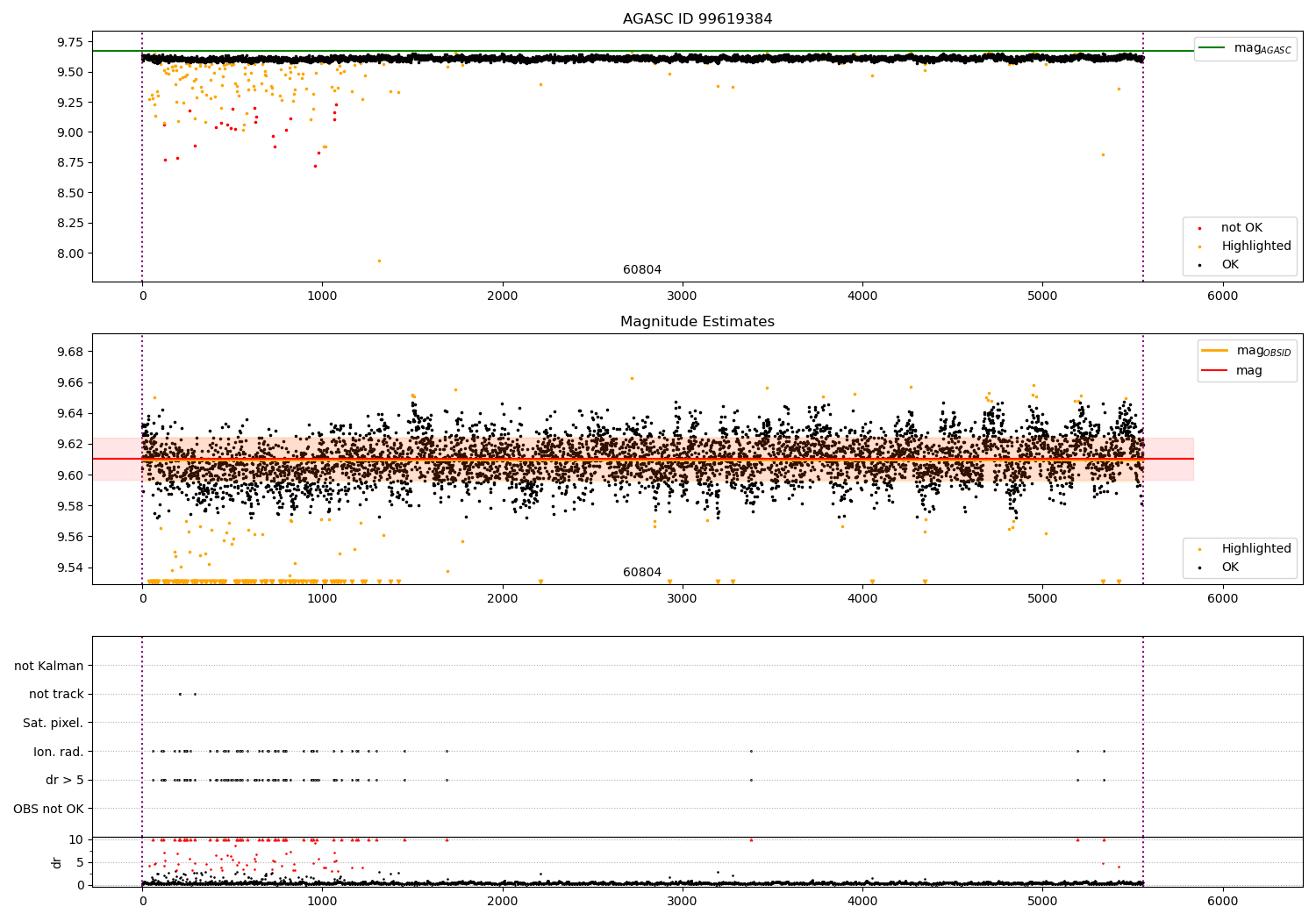This screenshot has height=921, width=1316.
Task: Click "Highlighted" in the Magnitude Estimates legend
Action: tap(1256, 549)
